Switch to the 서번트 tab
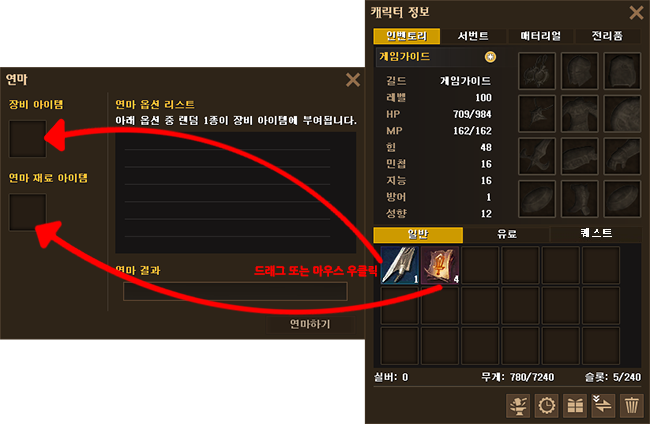The width and height of the screenshot is (650, 424). coord(473,36)
